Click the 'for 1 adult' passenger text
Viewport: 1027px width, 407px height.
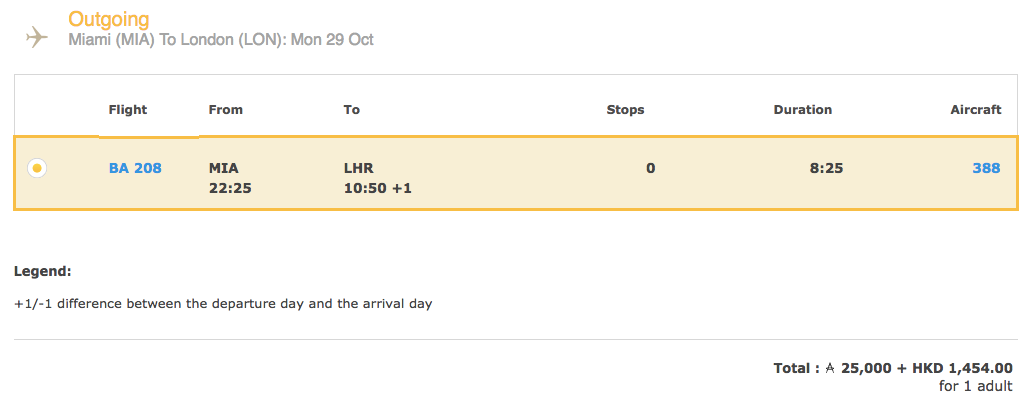(975, 386)
